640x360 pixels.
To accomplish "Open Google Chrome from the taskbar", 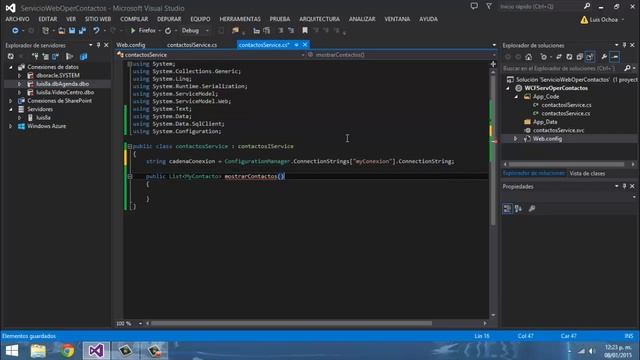I will (67, 351).
